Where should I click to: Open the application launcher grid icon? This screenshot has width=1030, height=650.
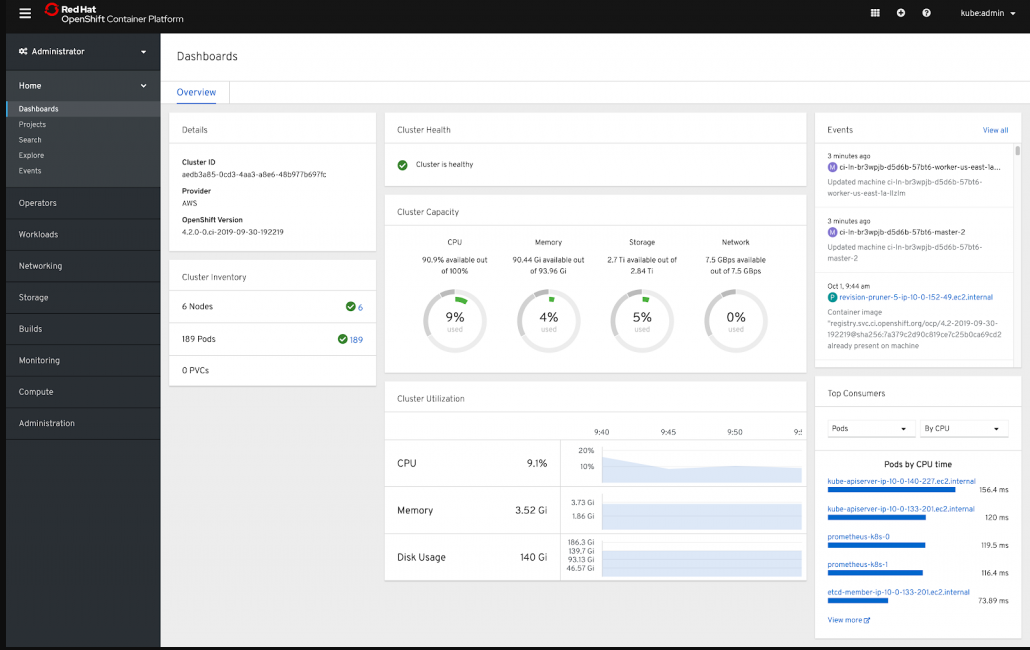[x=875, y=13]
